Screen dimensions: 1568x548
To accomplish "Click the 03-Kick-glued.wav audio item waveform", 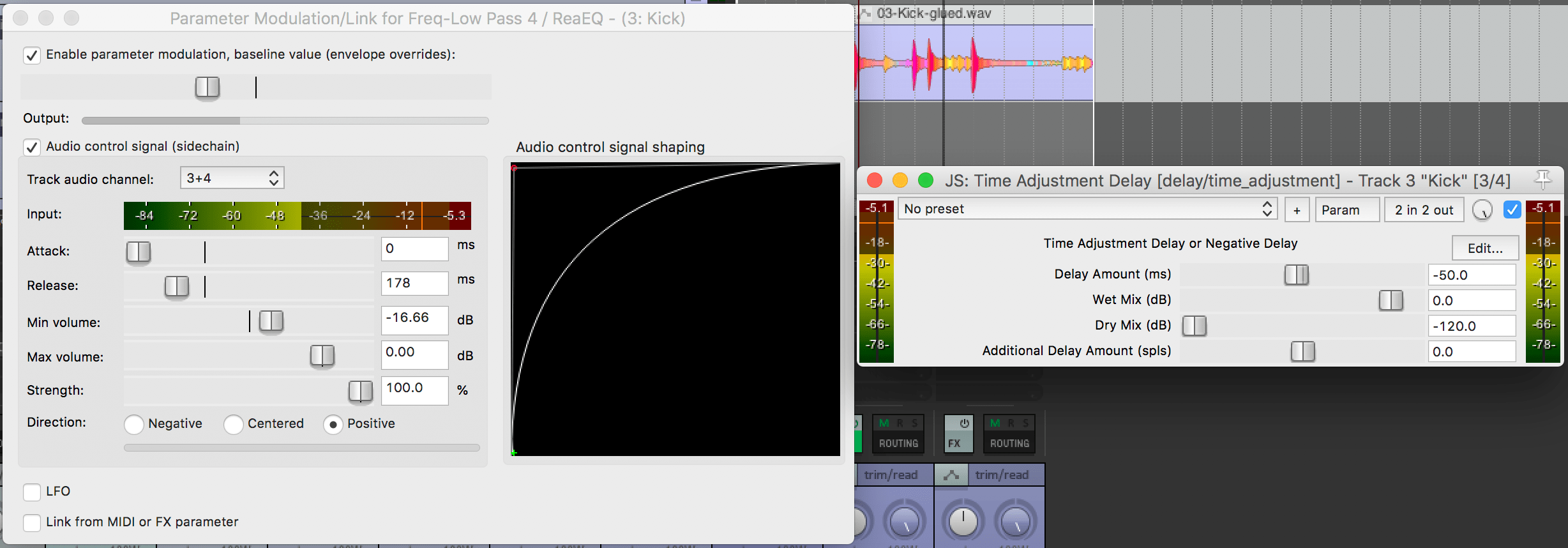I will click(x=974, y=63).
